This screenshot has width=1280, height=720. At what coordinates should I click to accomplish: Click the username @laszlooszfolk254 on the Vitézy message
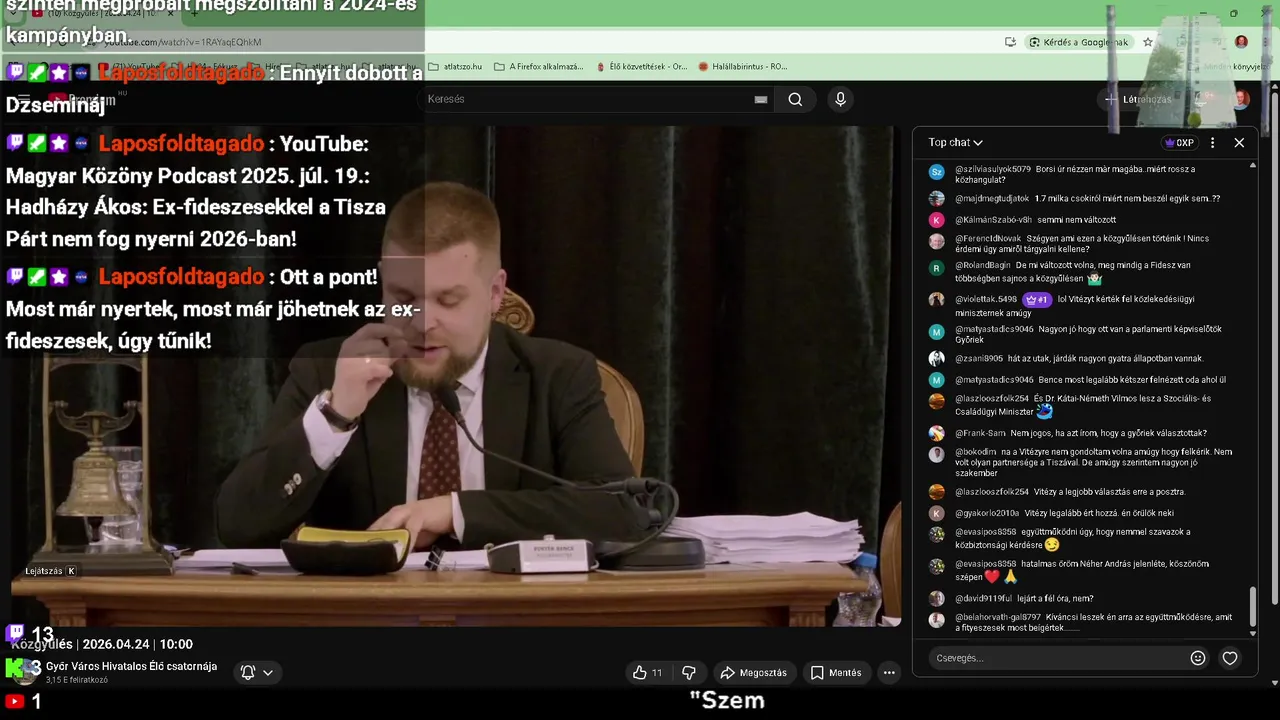992,492
